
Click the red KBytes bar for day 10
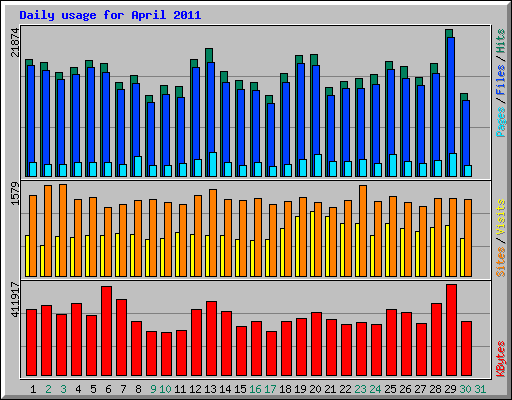(x=166, y=354)
